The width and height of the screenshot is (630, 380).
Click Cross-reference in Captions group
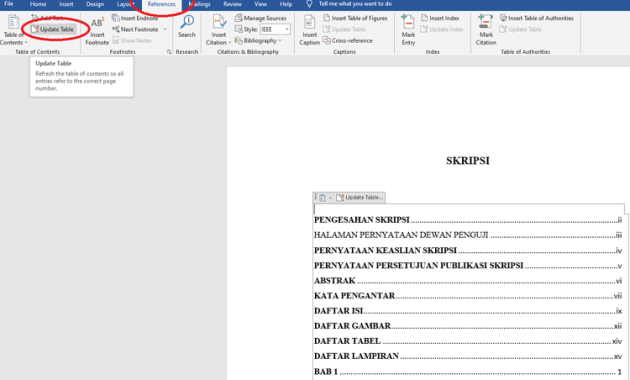point(348,41)
